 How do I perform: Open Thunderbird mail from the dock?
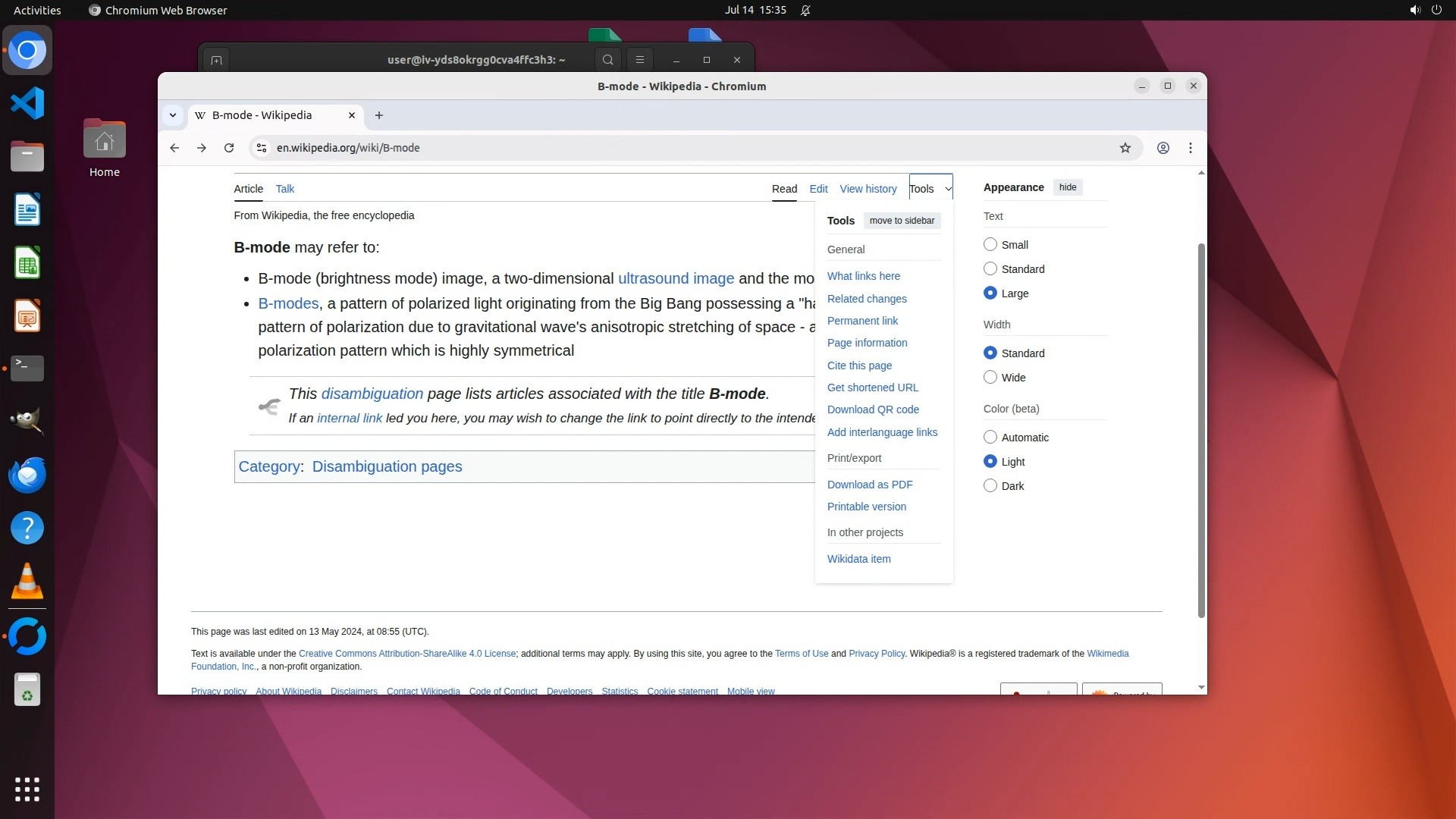(x=27, y=475)
